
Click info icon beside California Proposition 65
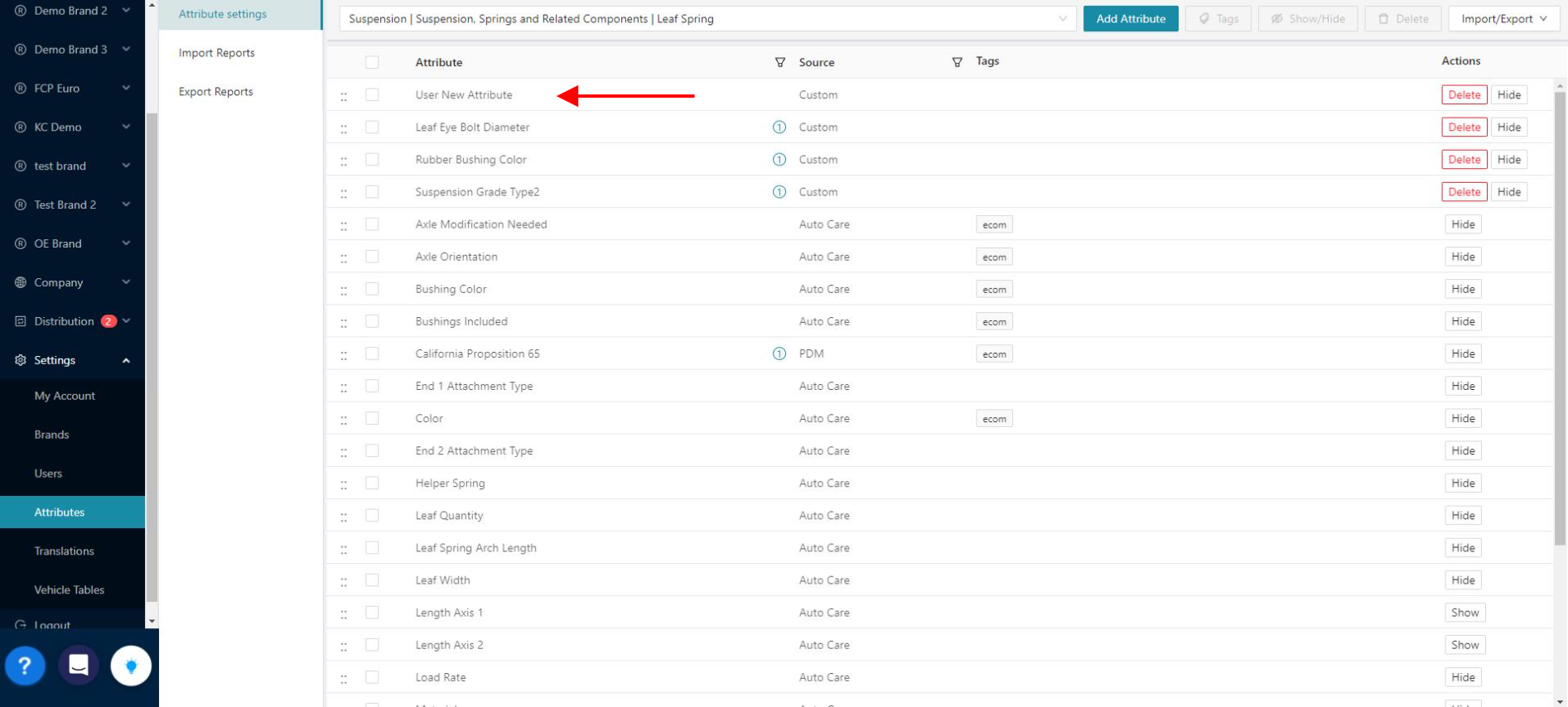tap(779, 353)
